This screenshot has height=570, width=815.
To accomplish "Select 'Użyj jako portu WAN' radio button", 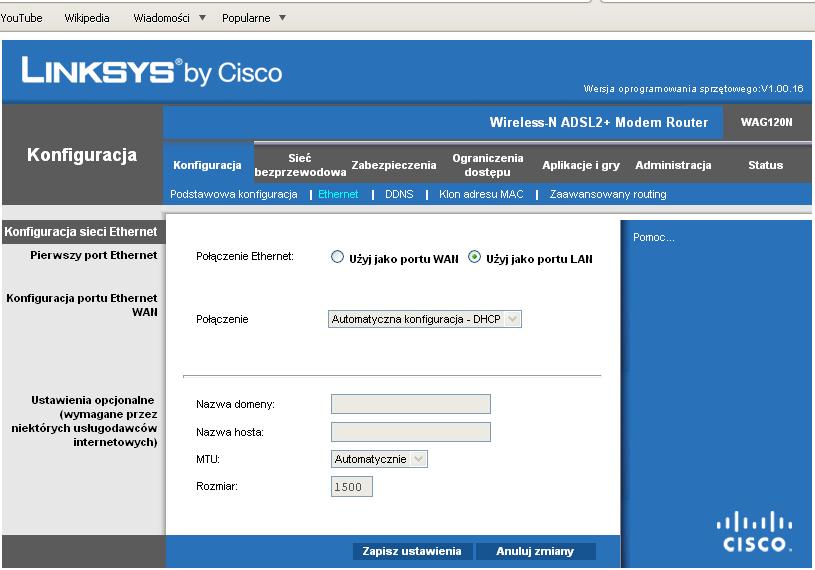I will click(x=337, y=257).
